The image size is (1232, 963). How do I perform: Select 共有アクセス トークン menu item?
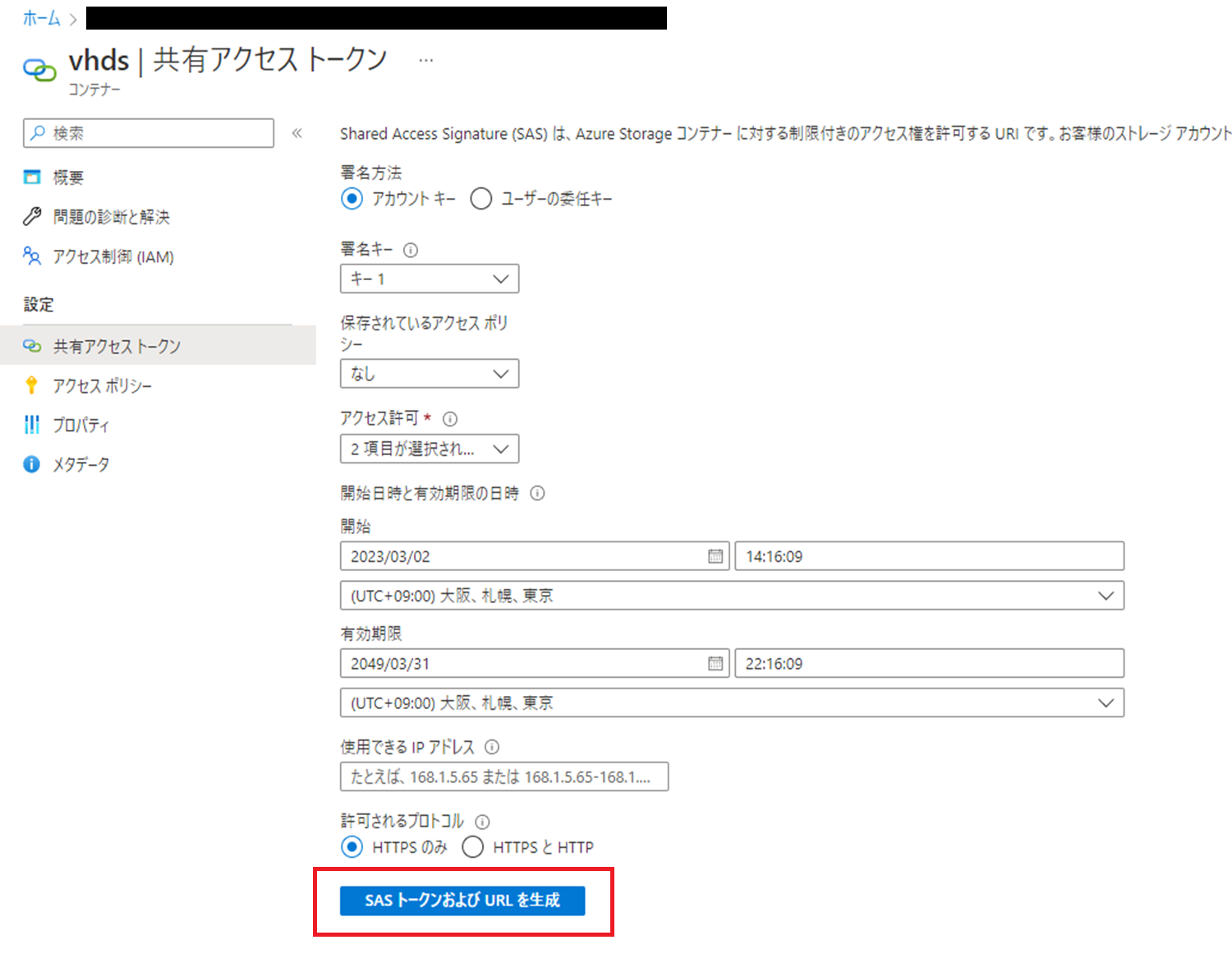point(158,346)
